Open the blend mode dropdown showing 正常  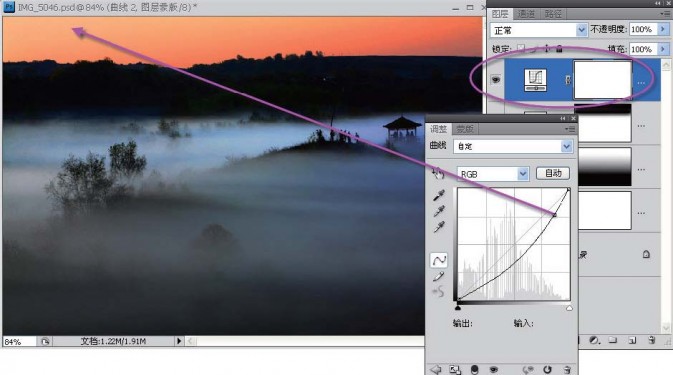pyautogui.click(x=538, y=30)
